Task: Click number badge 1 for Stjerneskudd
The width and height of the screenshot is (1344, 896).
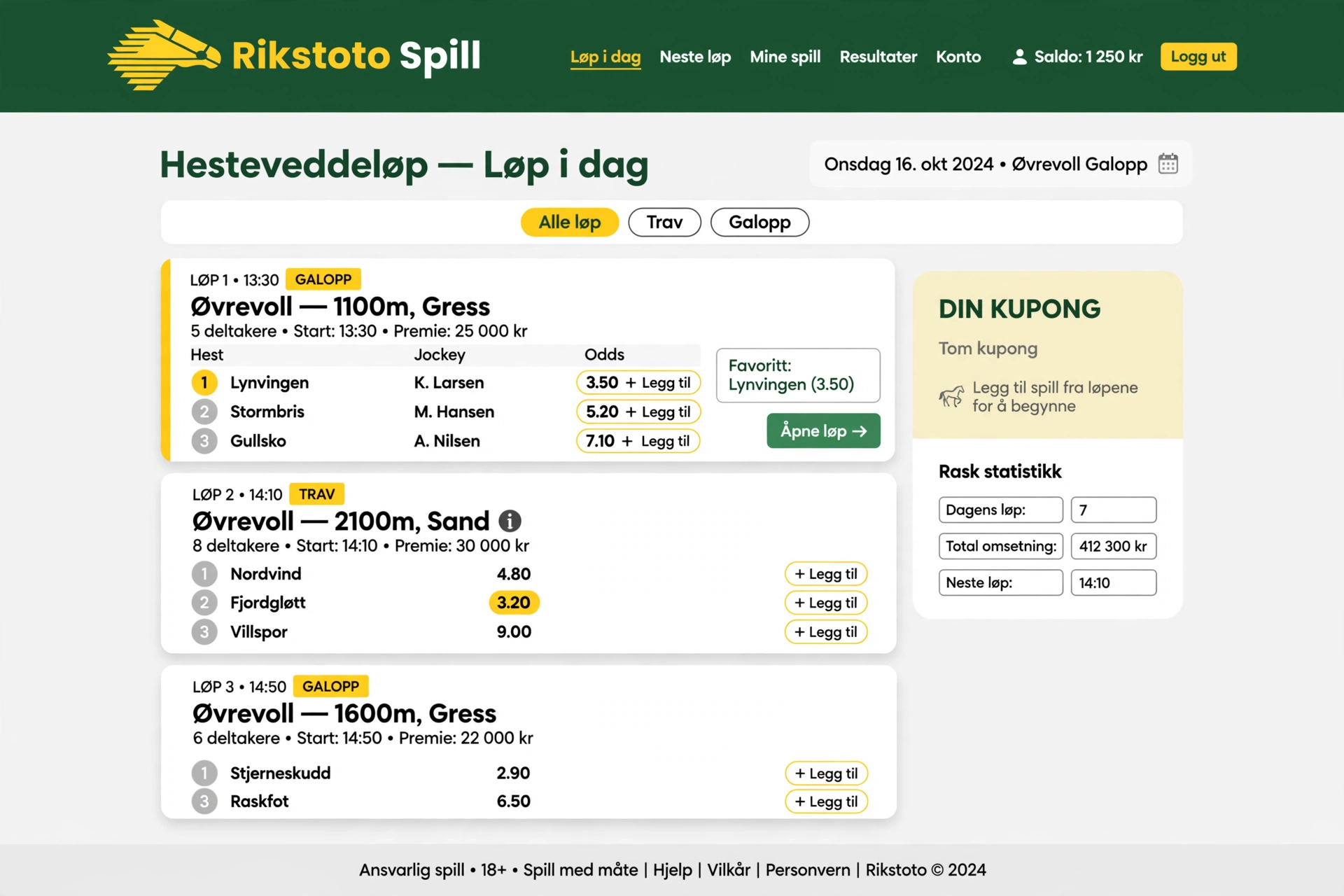Action: pos(204,773)
